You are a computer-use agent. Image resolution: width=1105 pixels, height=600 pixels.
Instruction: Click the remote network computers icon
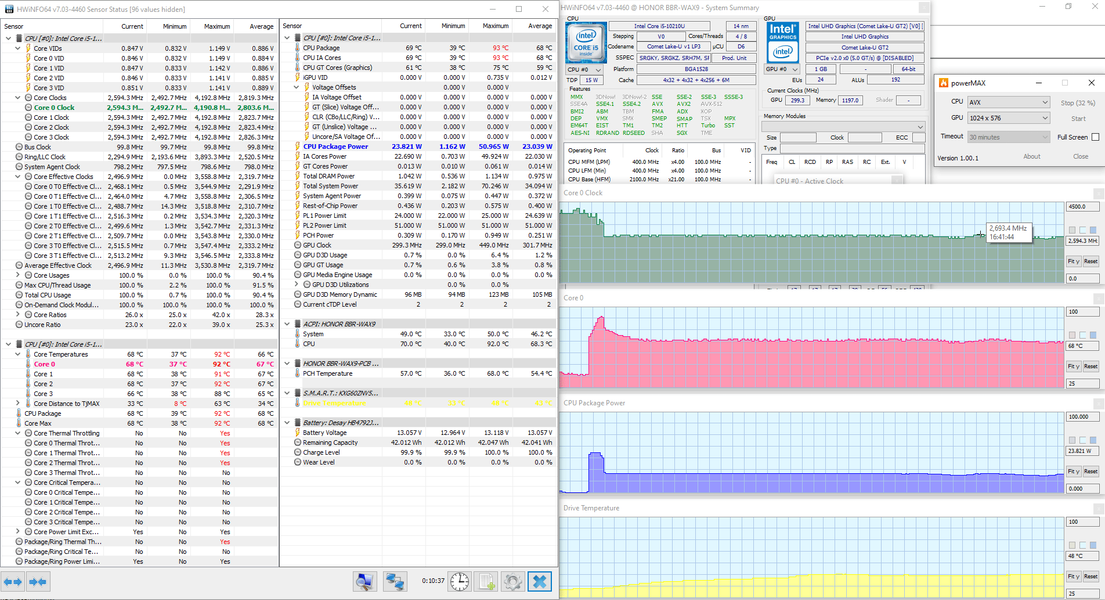396,581
